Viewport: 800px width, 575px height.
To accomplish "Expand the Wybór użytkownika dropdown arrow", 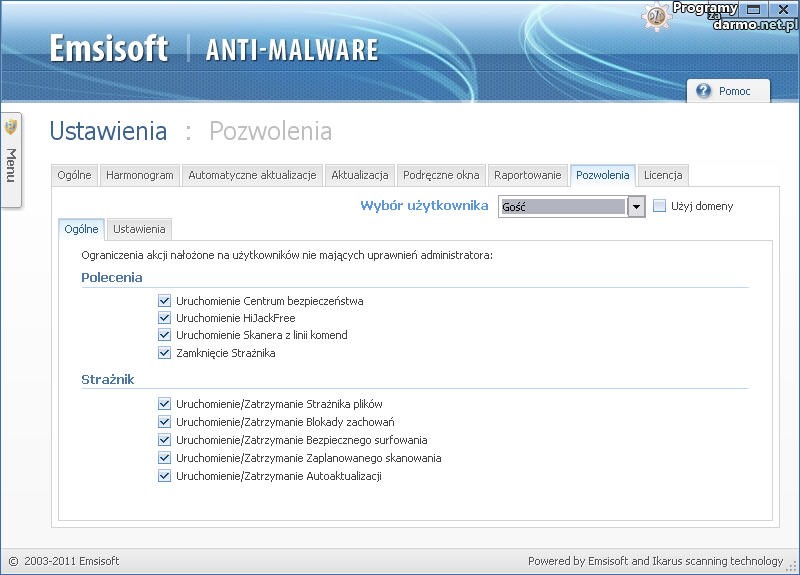I will 636,207.
